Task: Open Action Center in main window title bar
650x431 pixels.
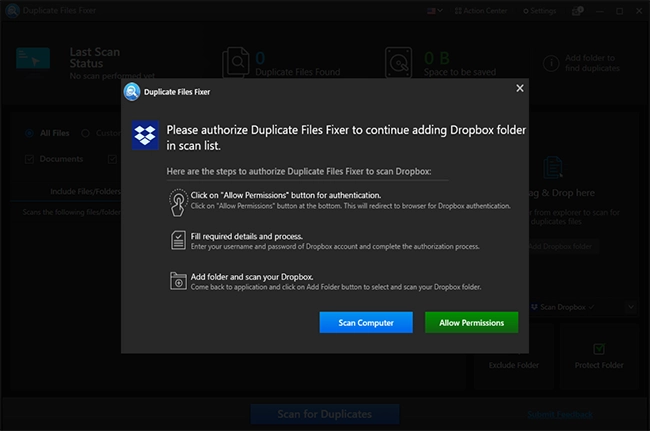Action: pyautogui.click(x=481, y=11)
